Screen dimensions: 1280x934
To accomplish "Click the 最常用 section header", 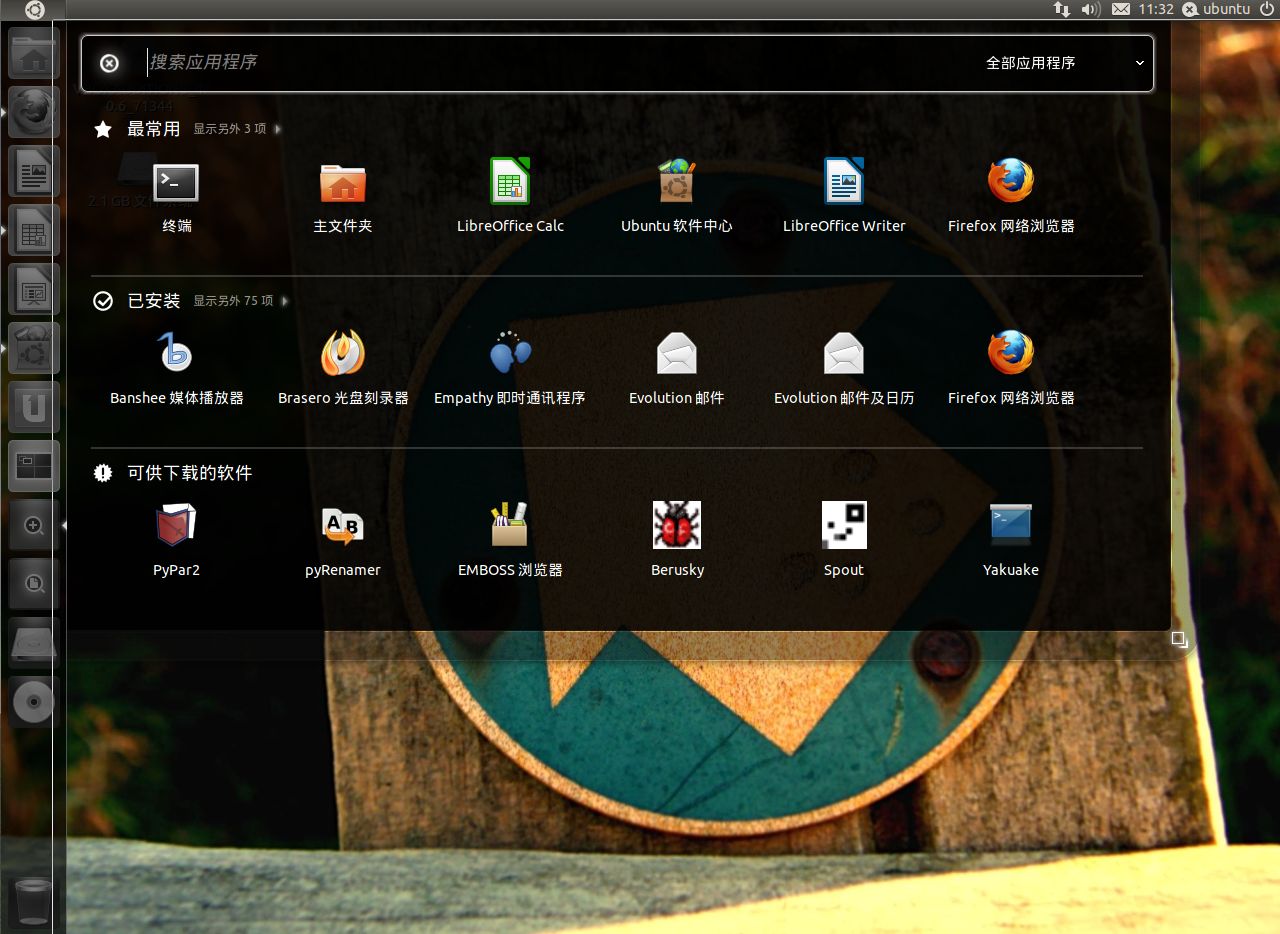I will [x=153, y=129].
